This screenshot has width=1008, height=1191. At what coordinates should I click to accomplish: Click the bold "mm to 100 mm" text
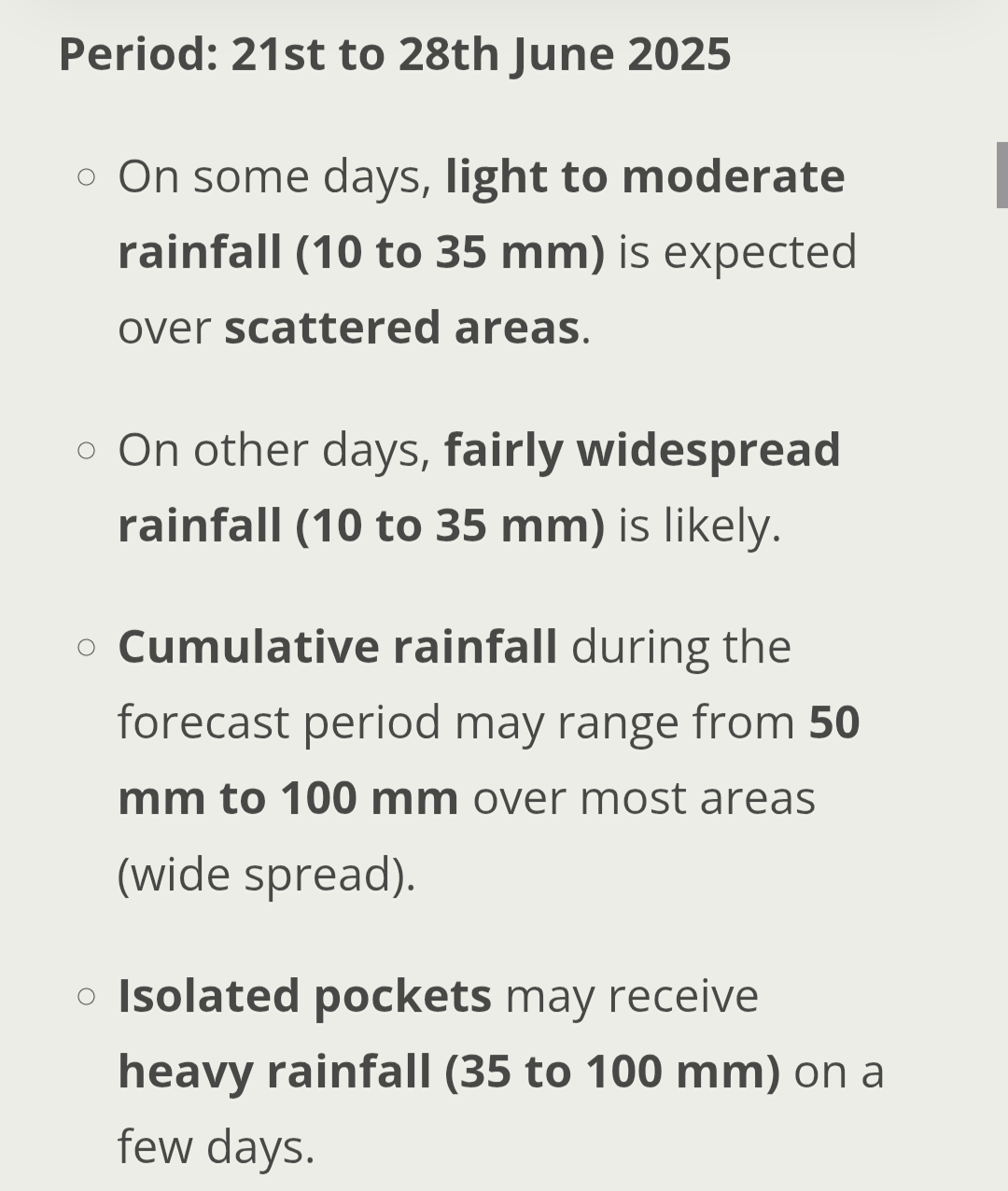pos(287,799)
